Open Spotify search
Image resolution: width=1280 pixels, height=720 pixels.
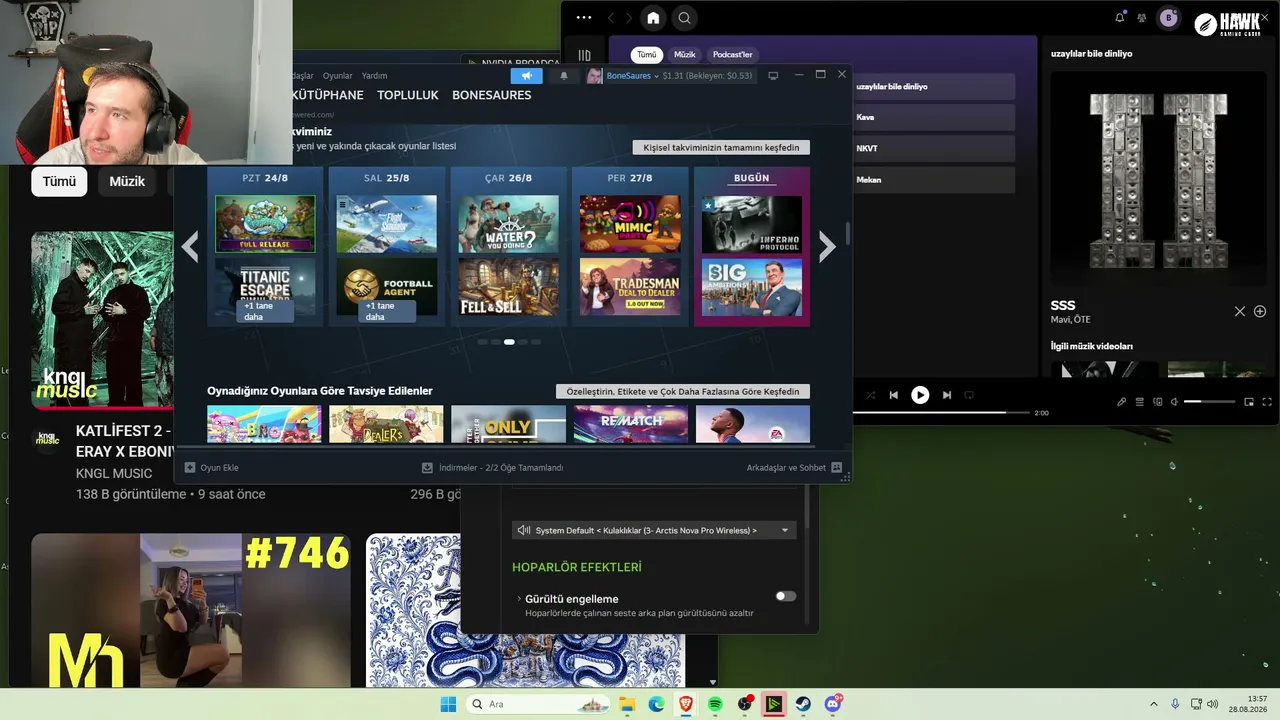point(684,18)
